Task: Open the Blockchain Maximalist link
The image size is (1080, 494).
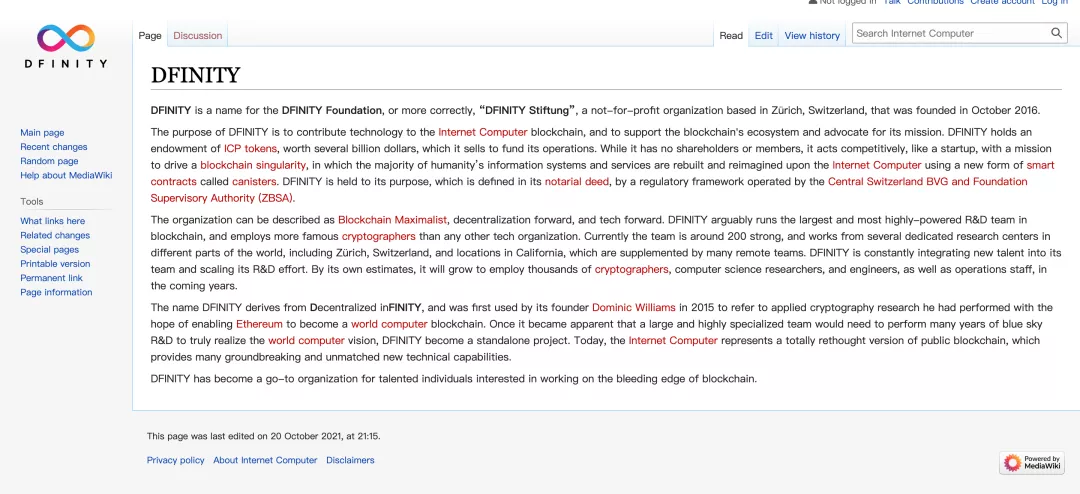Action: (x=393, y=220)
